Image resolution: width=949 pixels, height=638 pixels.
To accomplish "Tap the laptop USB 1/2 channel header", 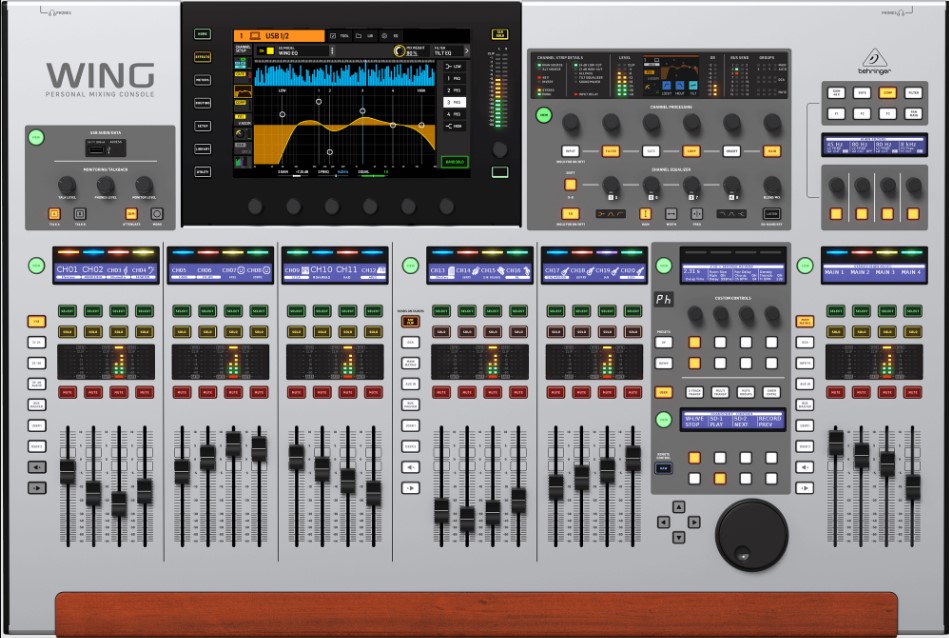I will click(x=279, y=36).
